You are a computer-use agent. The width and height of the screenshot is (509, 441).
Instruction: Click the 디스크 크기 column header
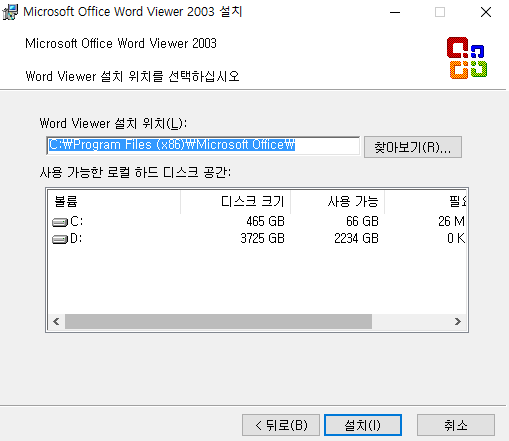236,202
